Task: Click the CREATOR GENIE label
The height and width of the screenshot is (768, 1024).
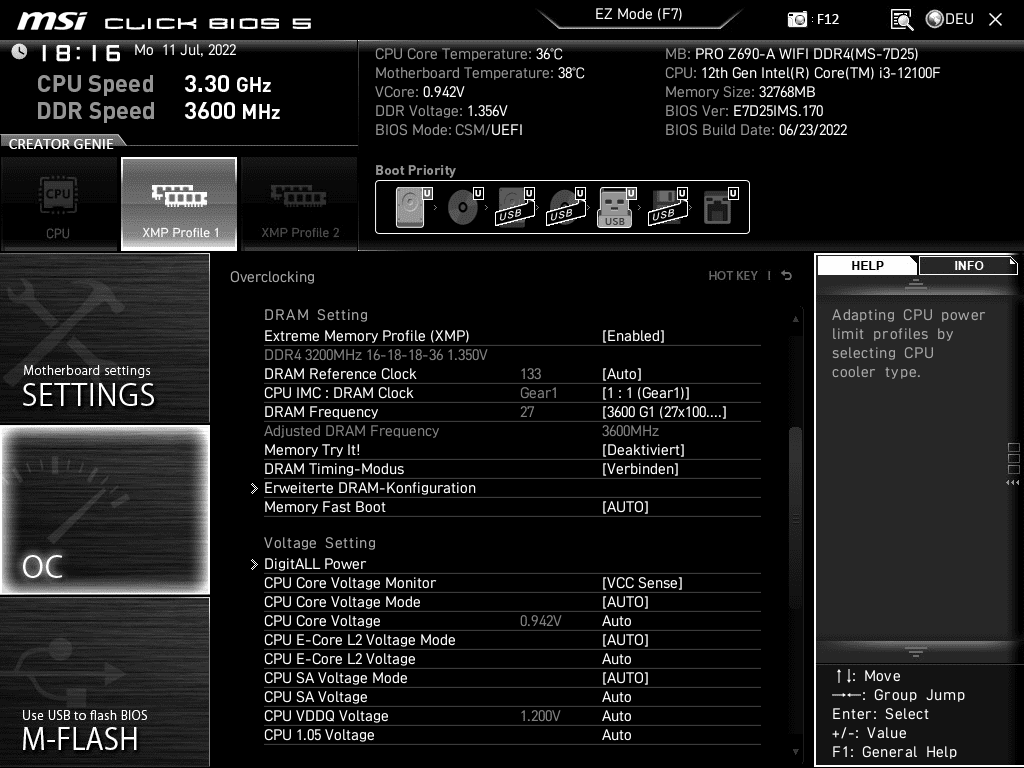Action: [x=61, y=144]
